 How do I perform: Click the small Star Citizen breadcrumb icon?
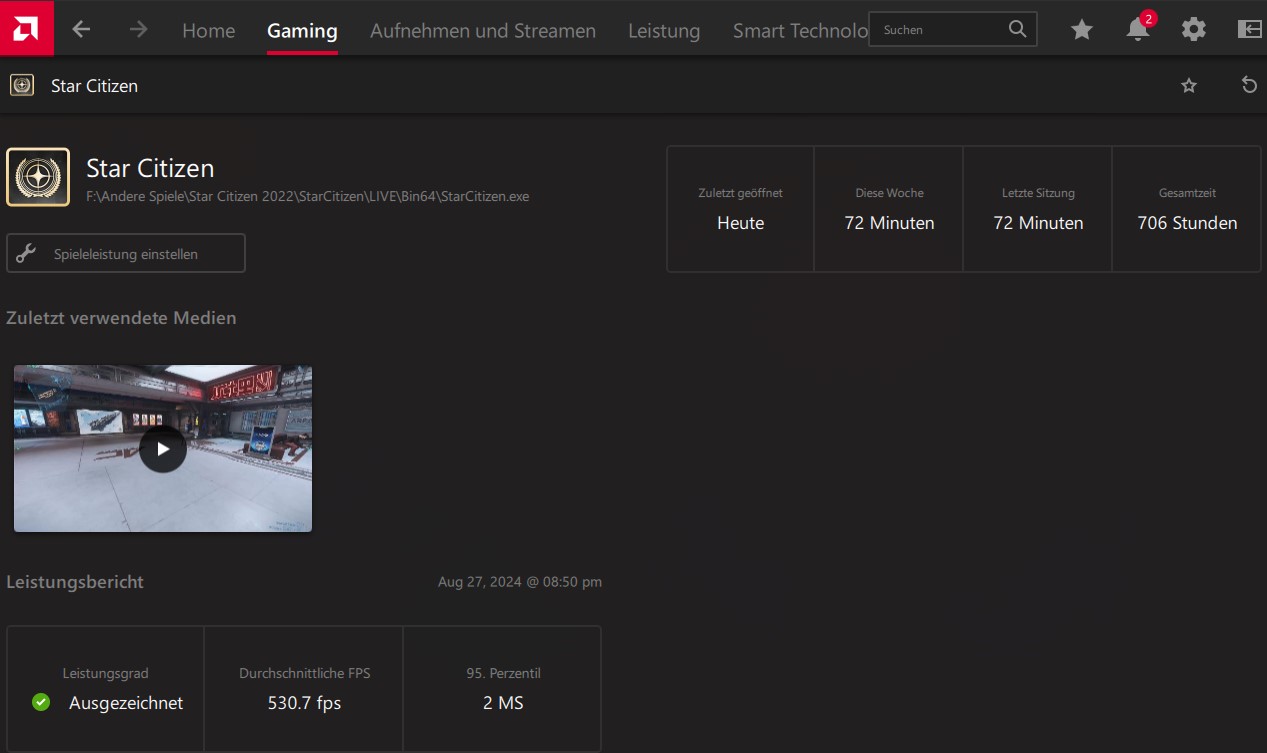(21, 85)
